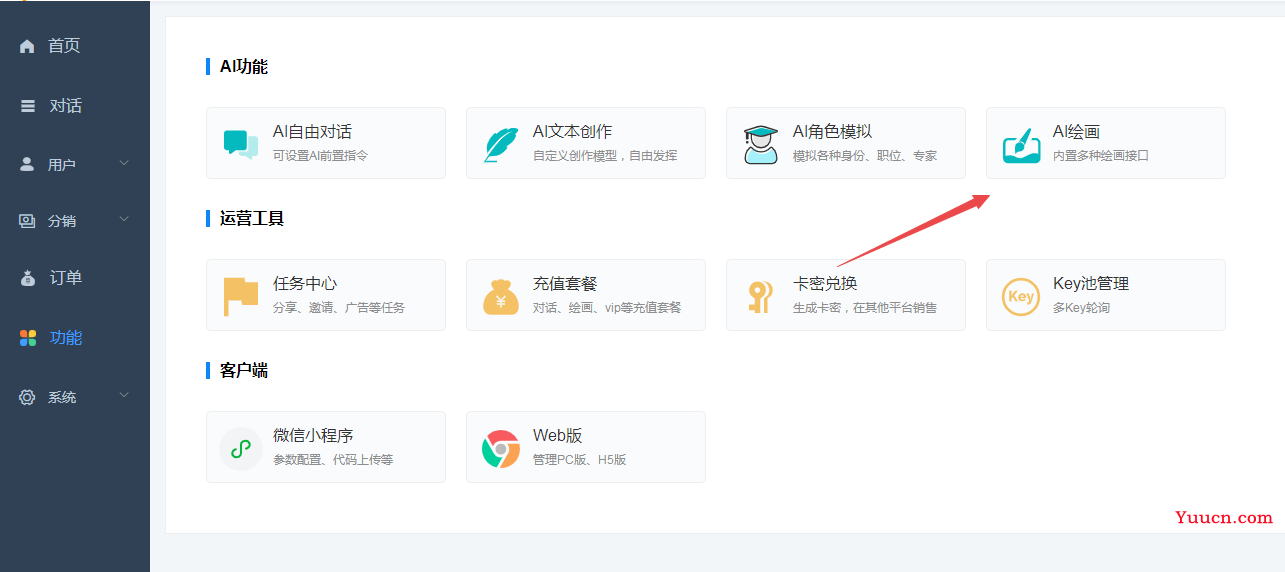The width and height of the screenshot is (1285, 572).
Task: Click the 分销 sidebar icon
Action: [27, 221]
